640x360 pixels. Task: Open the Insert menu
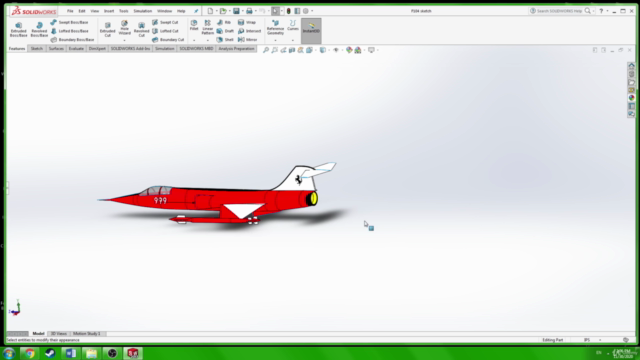tap(109, 11)
